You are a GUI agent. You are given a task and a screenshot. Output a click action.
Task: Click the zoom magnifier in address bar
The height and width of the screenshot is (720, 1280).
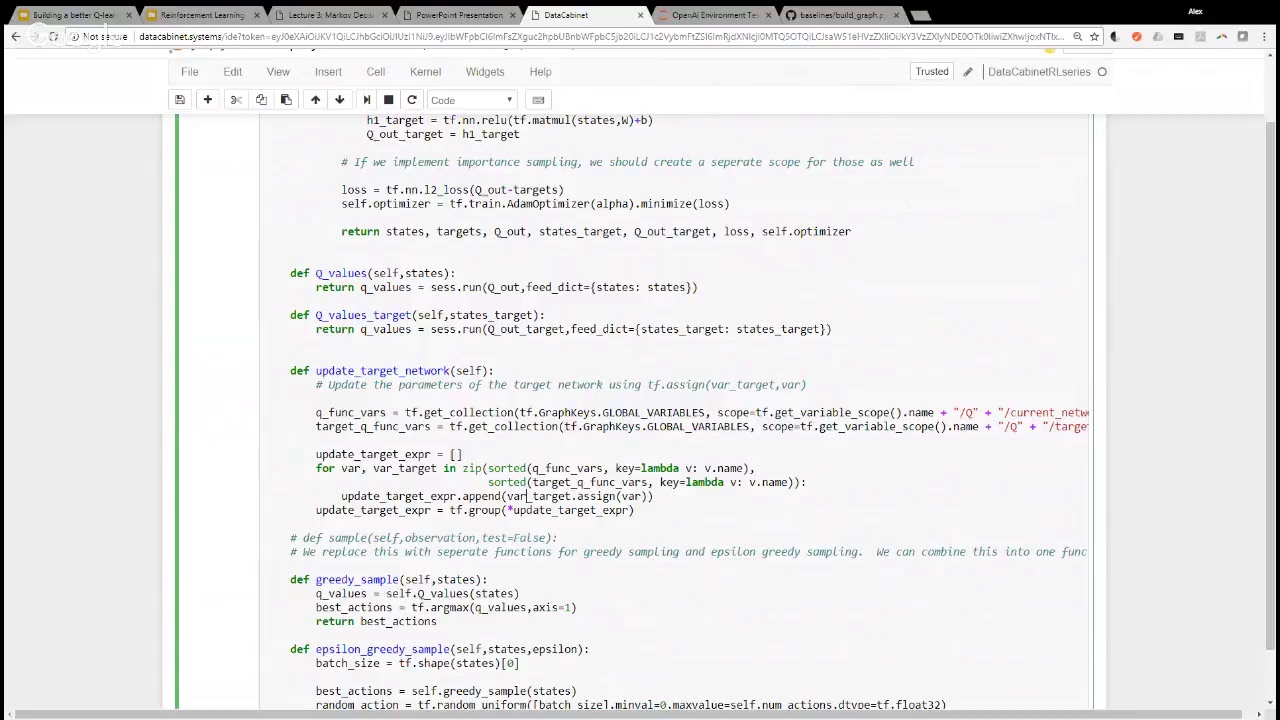1077,37
